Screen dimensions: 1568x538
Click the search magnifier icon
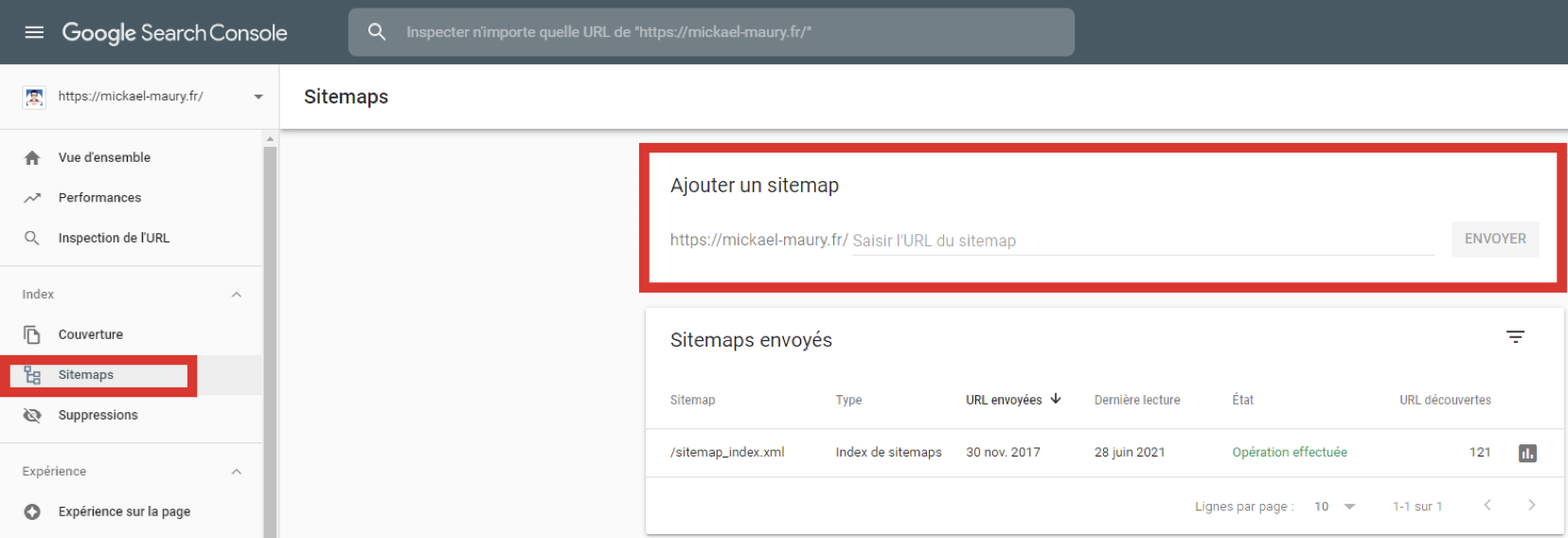[x=377, y=32]
